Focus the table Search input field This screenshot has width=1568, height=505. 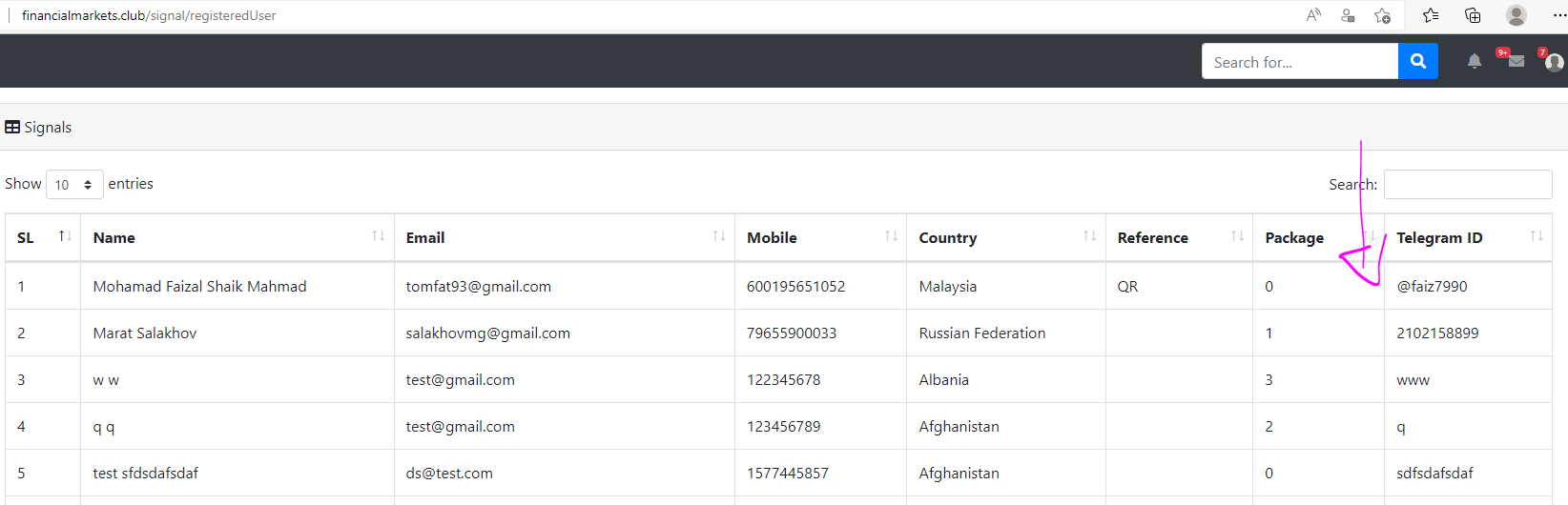tap(1467, 185)
